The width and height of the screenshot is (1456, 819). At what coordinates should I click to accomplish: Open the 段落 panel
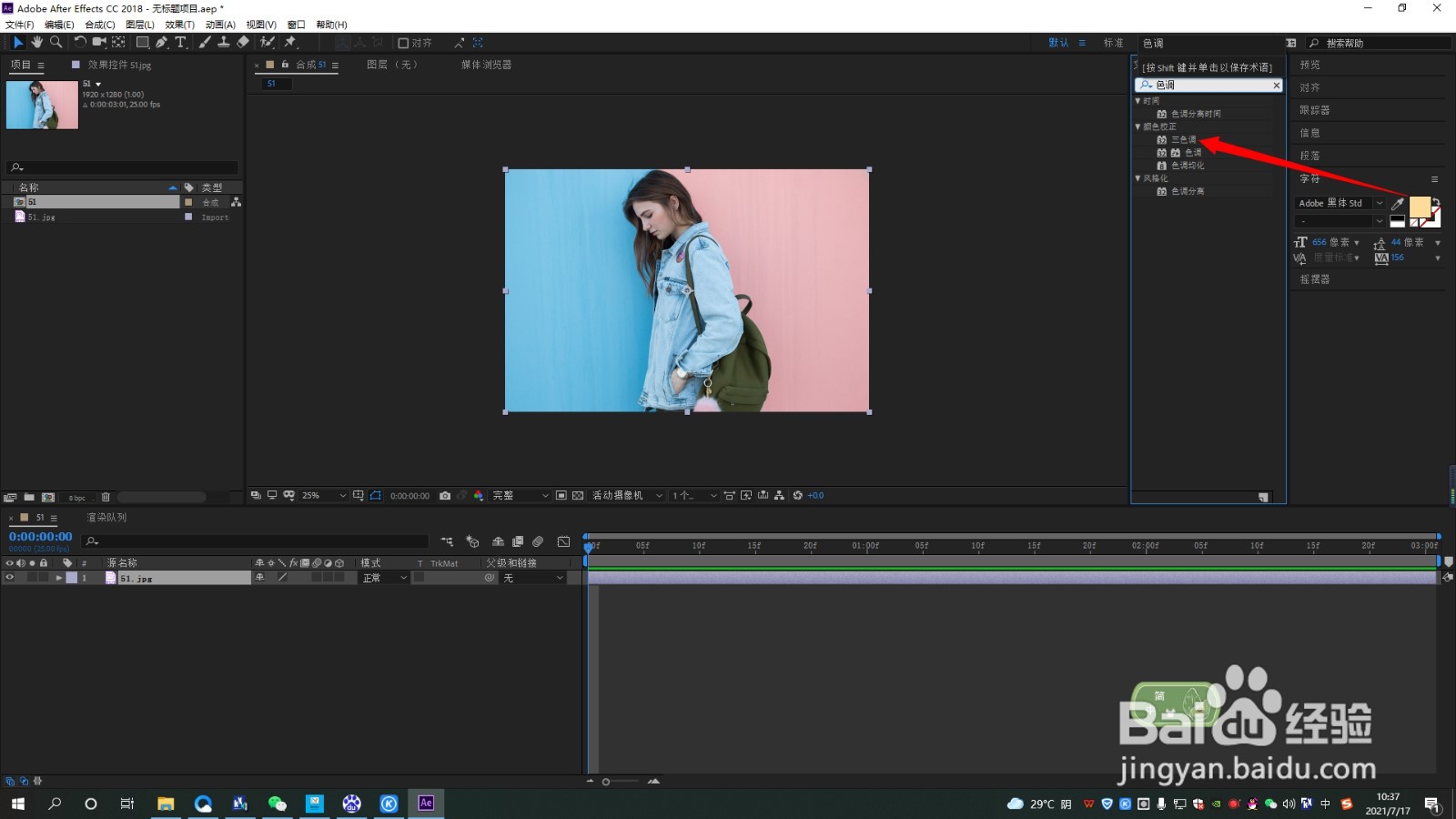pyautogui.click(x=1309, y=156)
